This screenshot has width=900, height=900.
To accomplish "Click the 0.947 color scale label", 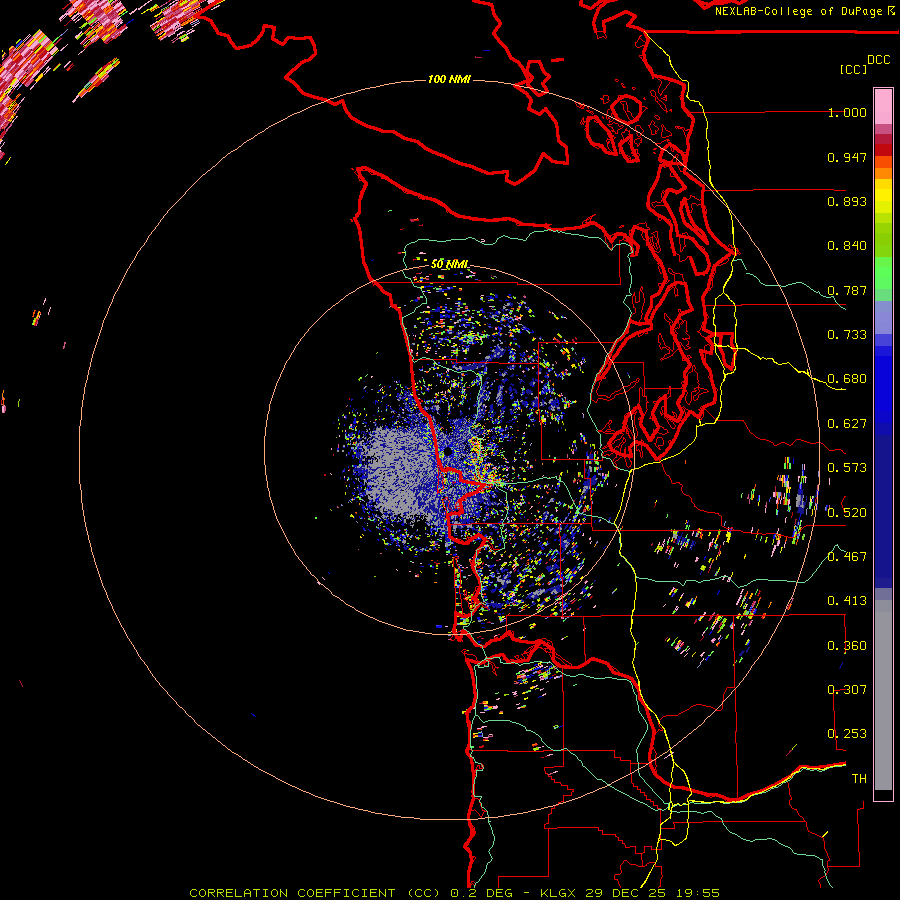I will [x=847, y=157].
